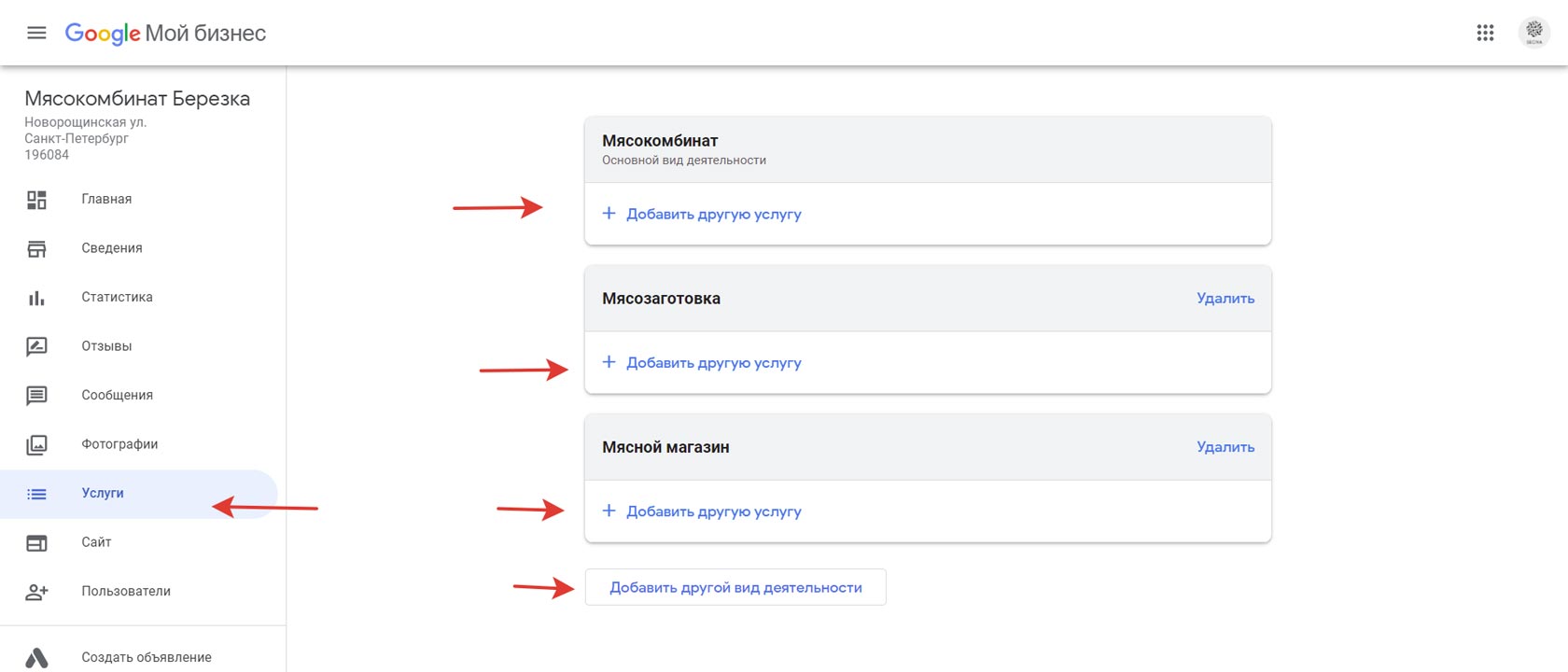Add another service under Мясозаготовка
1568x672 pixels.
point(702,362)
